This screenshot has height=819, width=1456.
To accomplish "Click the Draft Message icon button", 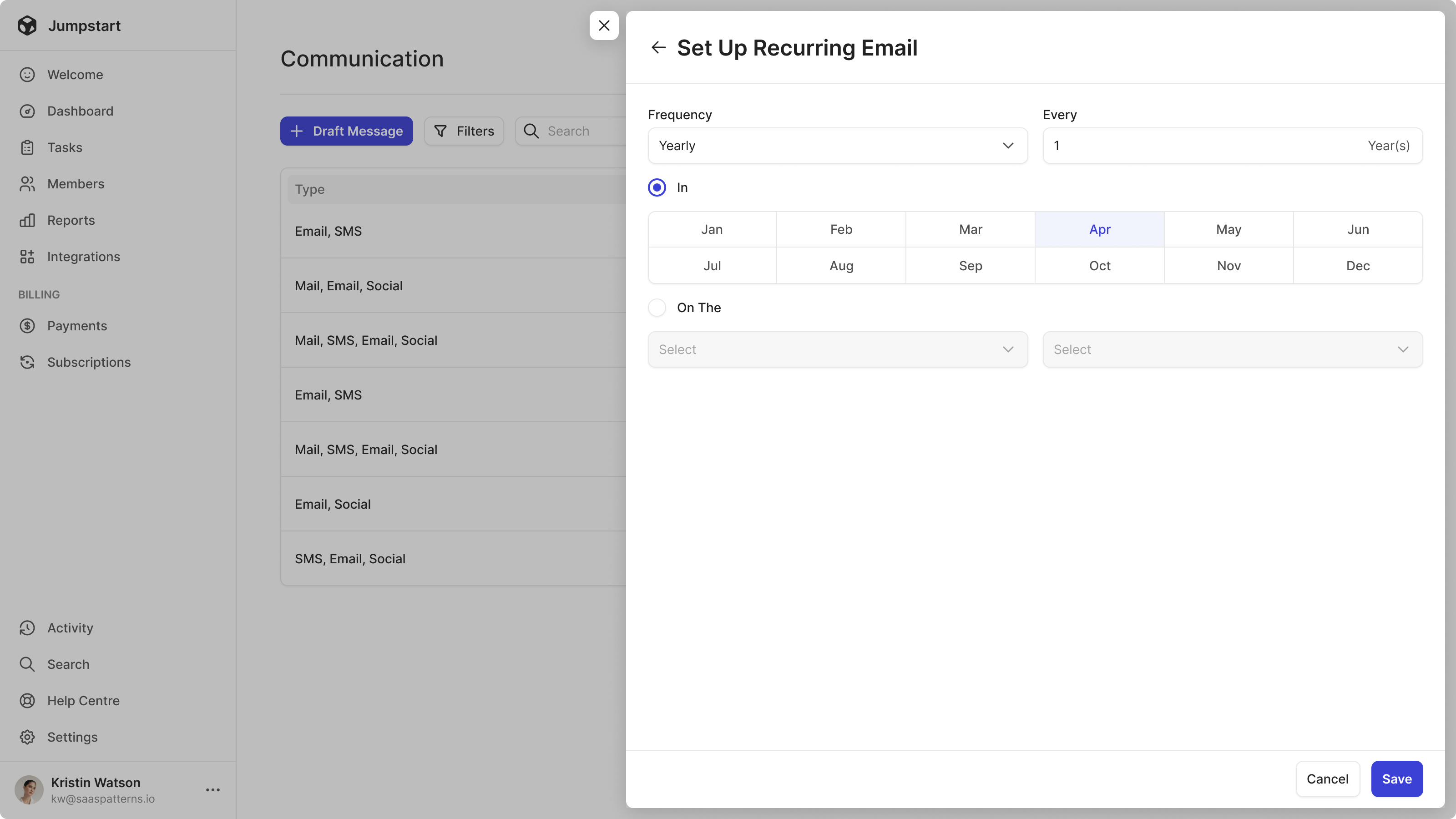I will [297, 131].
